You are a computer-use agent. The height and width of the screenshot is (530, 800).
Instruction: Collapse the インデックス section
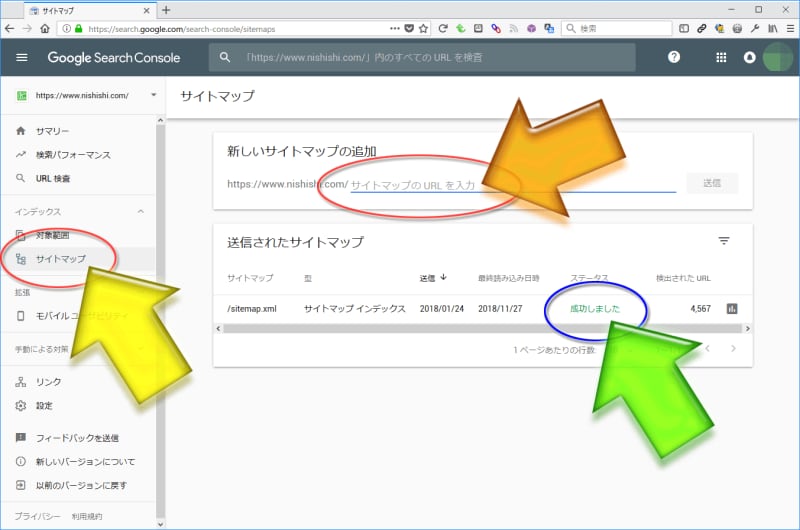(x=141, y=211)
